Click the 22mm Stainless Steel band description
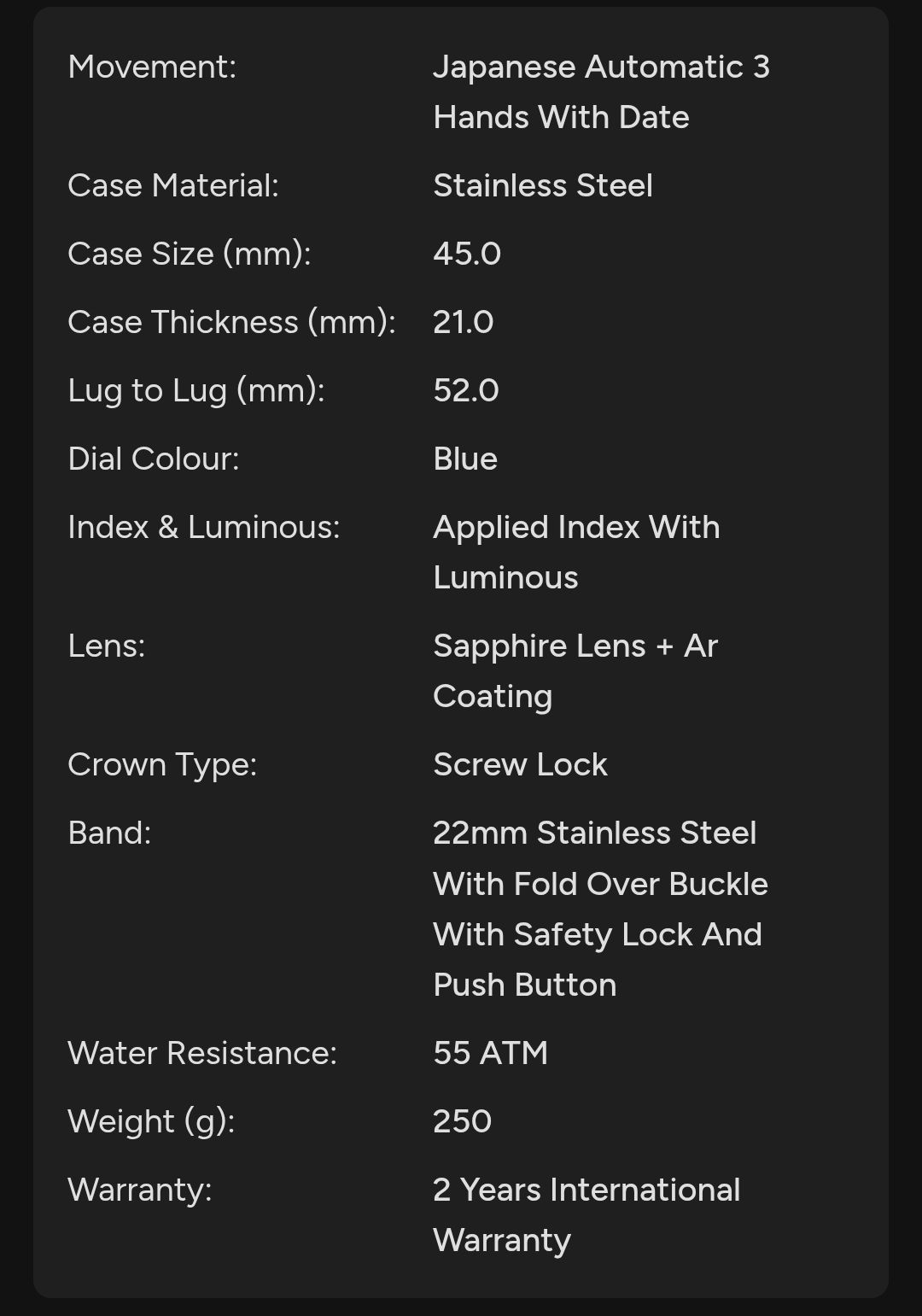Image resolution: width=922 pixels, height=1316 pixels. [x=600, y=909]
